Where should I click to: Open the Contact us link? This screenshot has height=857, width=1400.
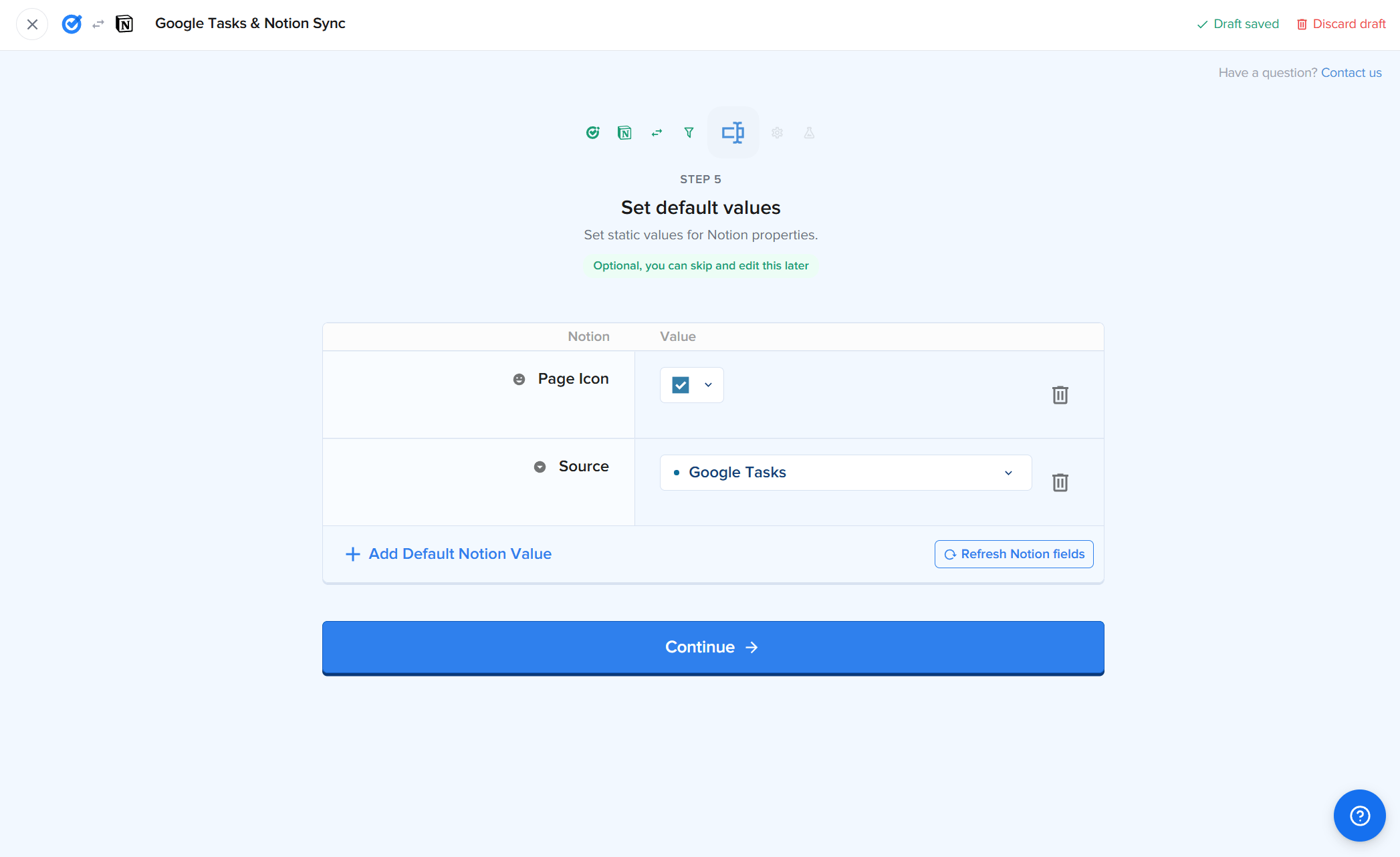point(1351,73)
